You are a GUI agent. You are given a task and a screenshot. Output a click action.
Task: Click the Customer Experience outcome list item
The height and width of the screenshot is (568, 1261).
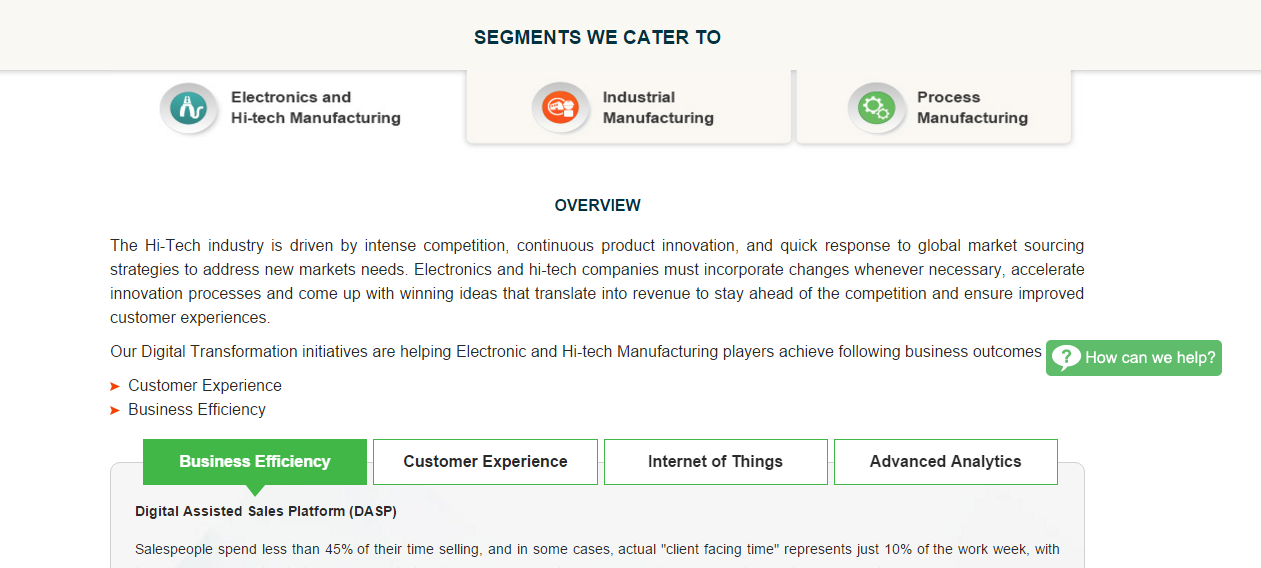[205, 386]
